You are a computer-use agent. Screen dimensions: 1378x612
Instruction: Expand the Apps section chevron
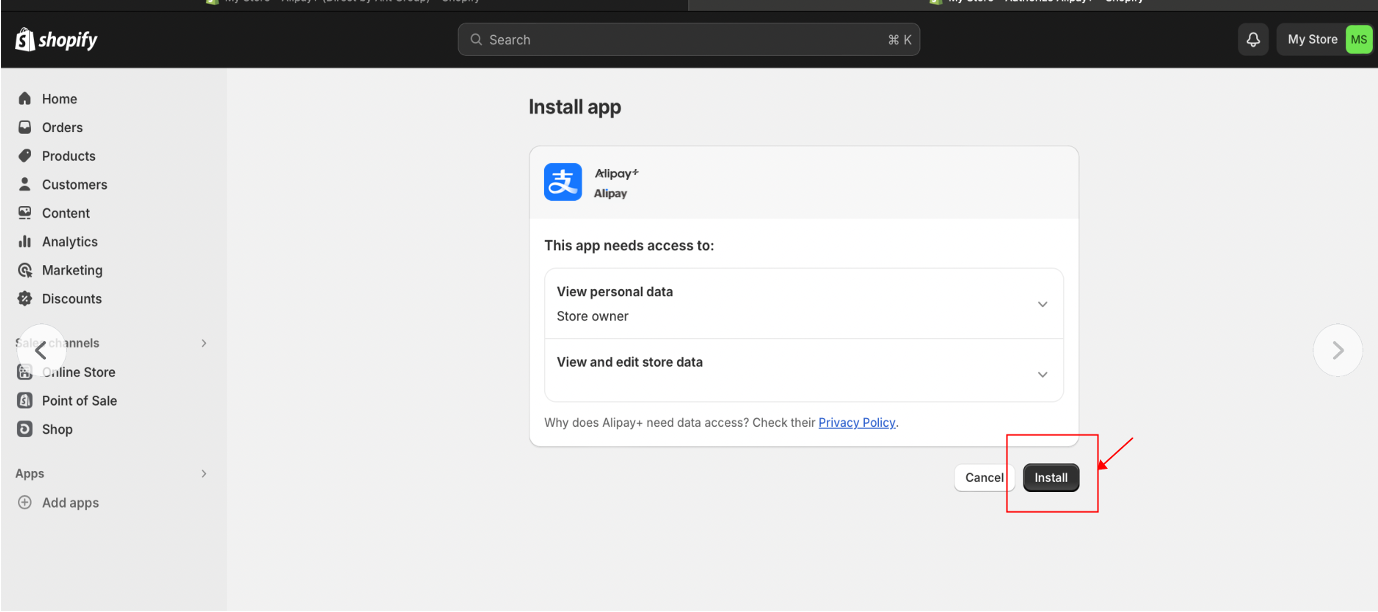pyautogui.click(x=204, y=474)
